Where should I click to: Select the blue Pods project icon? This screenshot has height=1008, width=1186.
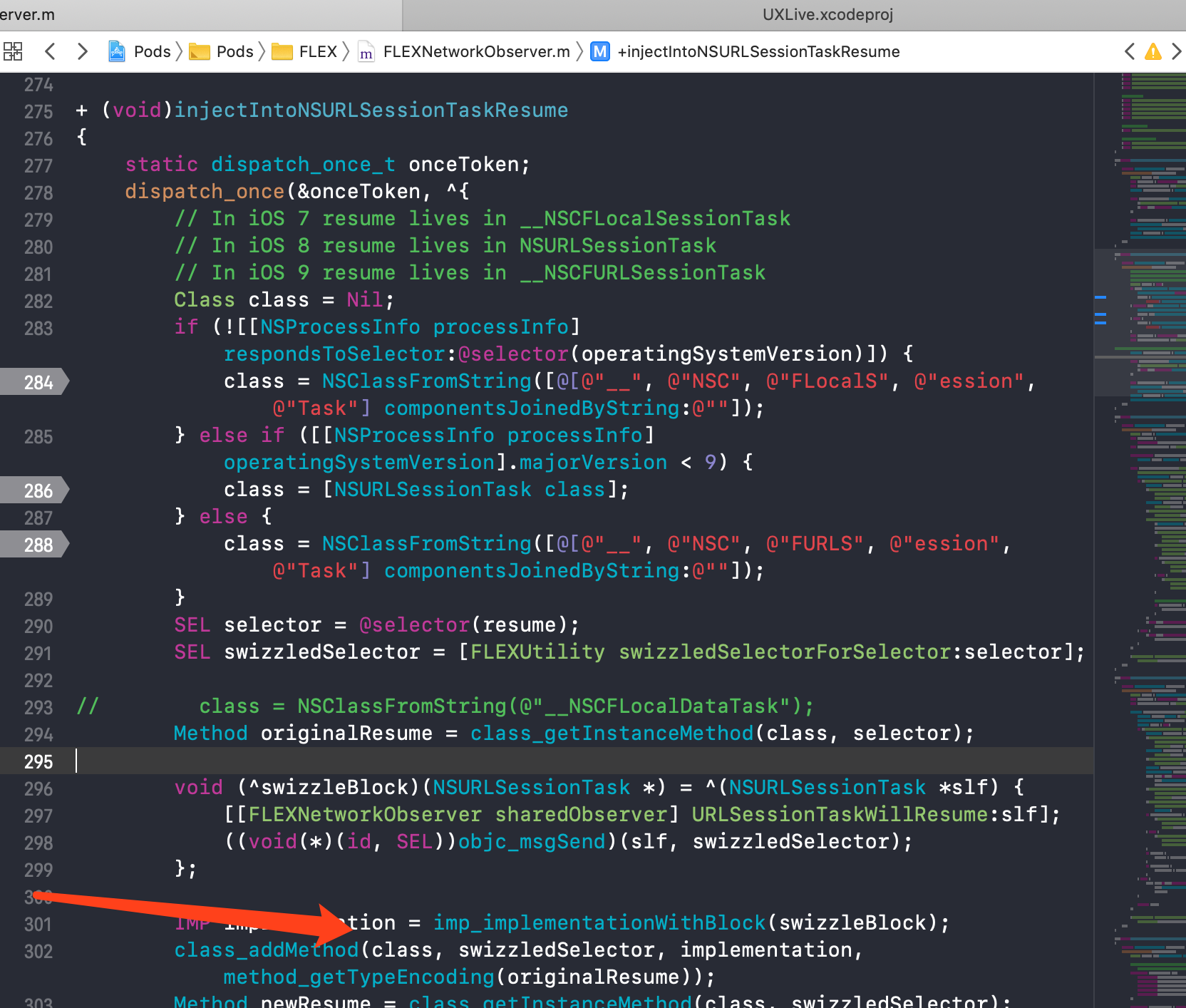click(116, 51)
